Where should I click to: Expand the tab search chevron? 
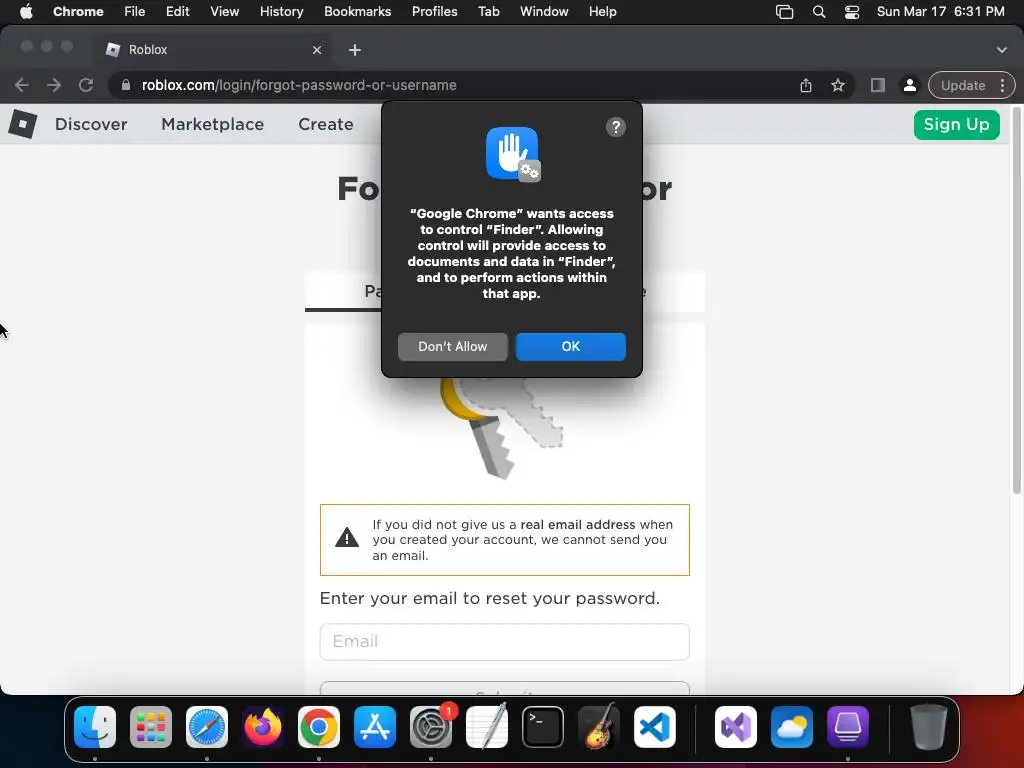(1002, 50)
